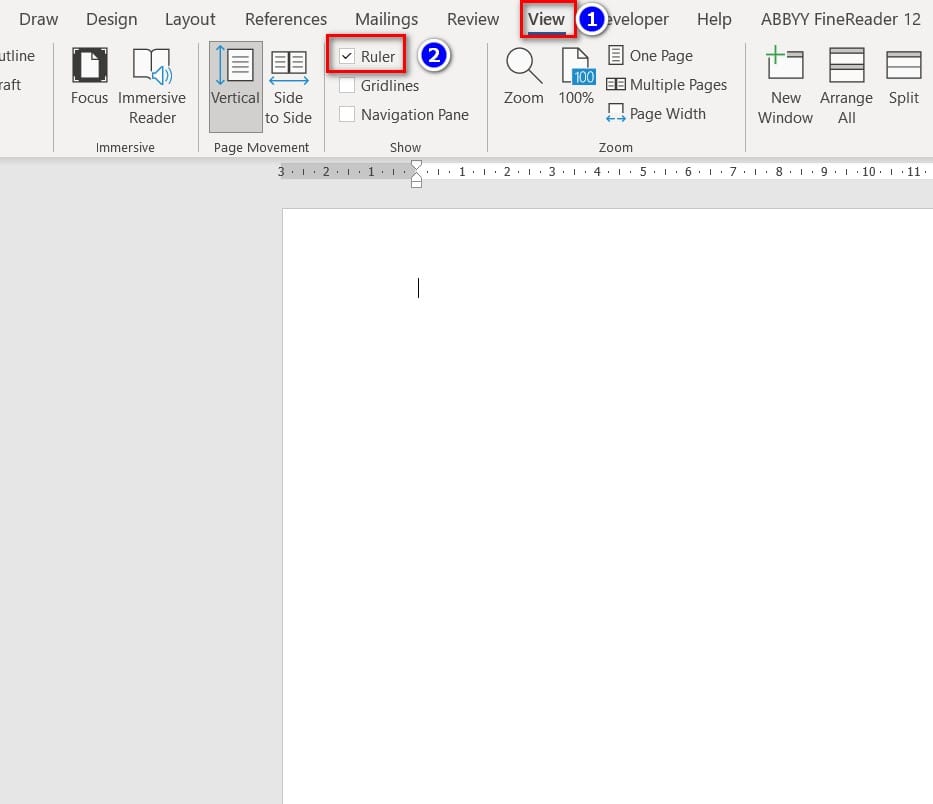This screenshot has height=804, width=933.
Task: Check the Navigation Pane box
Action: [347, 114]
